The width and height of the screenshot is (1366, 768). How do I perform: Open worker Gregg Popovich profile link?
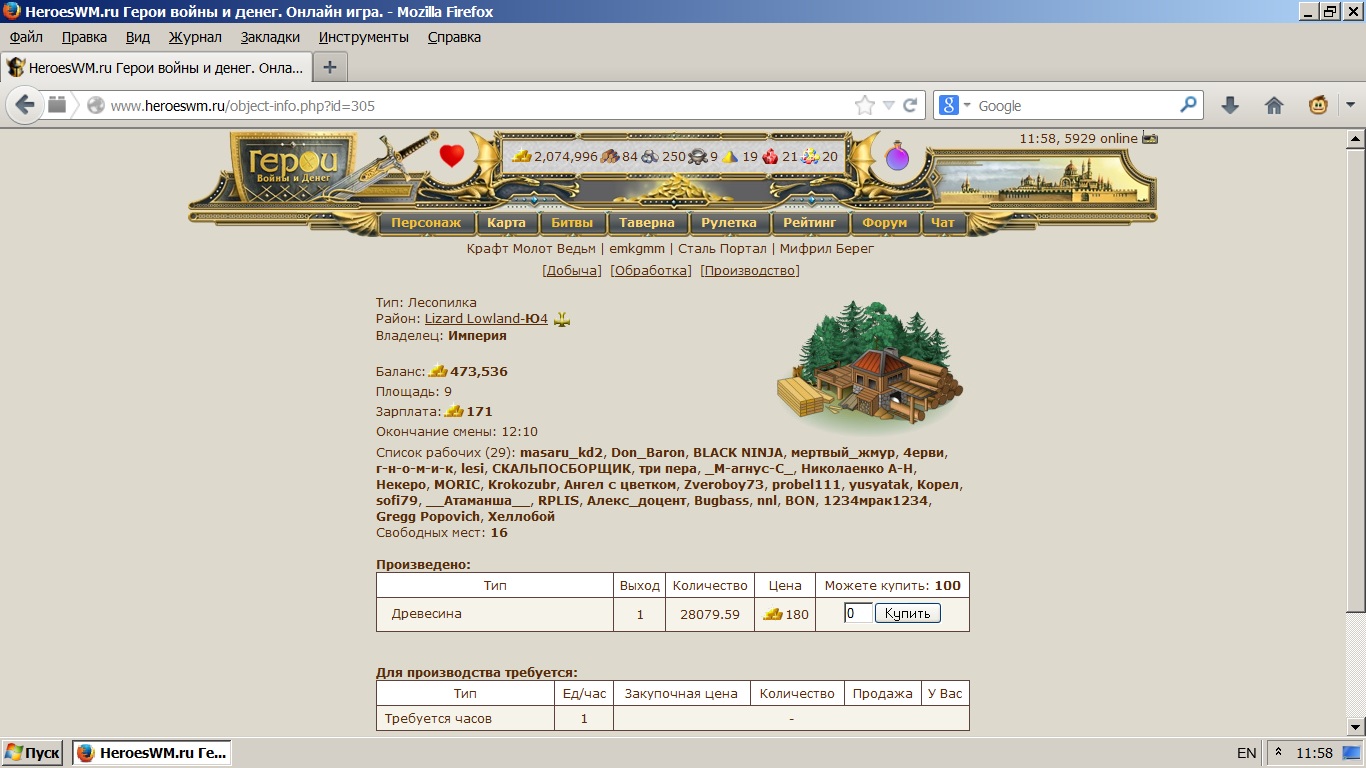pyautogui.click(x=428, y=516)
